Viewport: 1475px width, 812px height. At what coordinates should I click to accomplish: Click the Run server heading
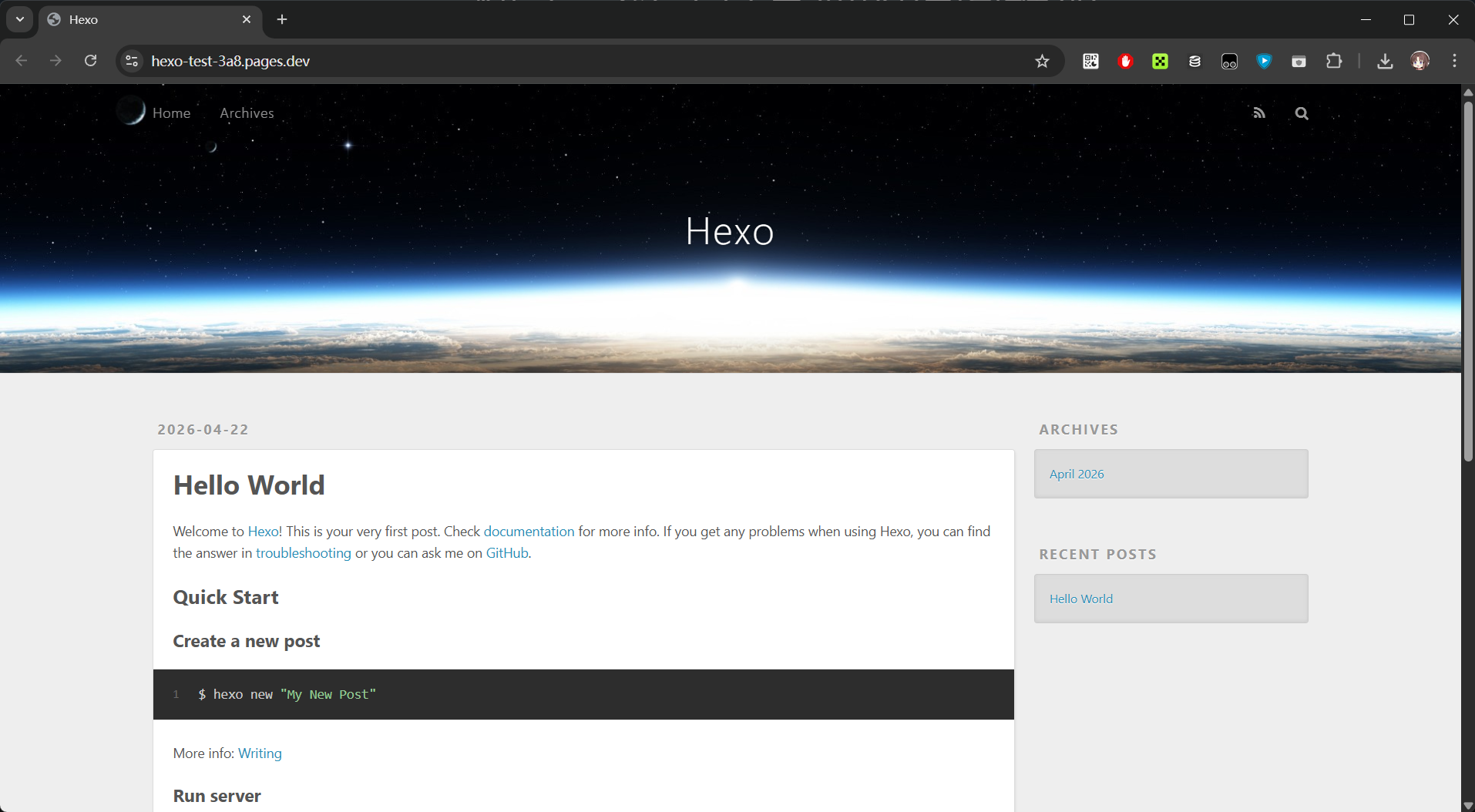point(217,797)
